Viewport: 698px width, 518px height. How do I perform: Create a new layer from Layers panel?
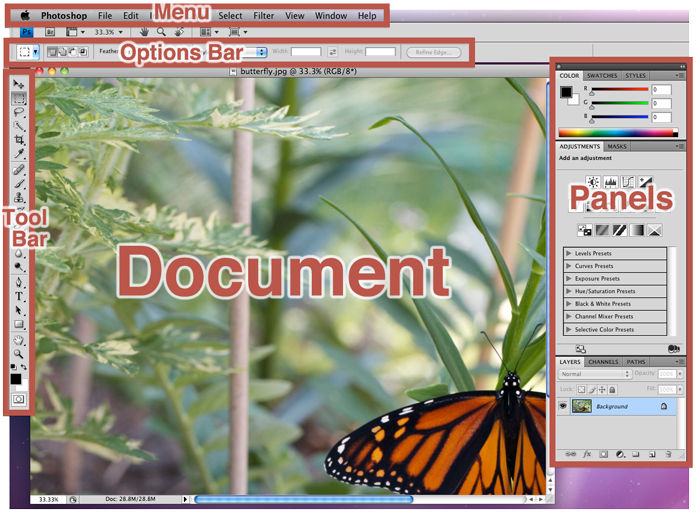(x=652, y=454)
